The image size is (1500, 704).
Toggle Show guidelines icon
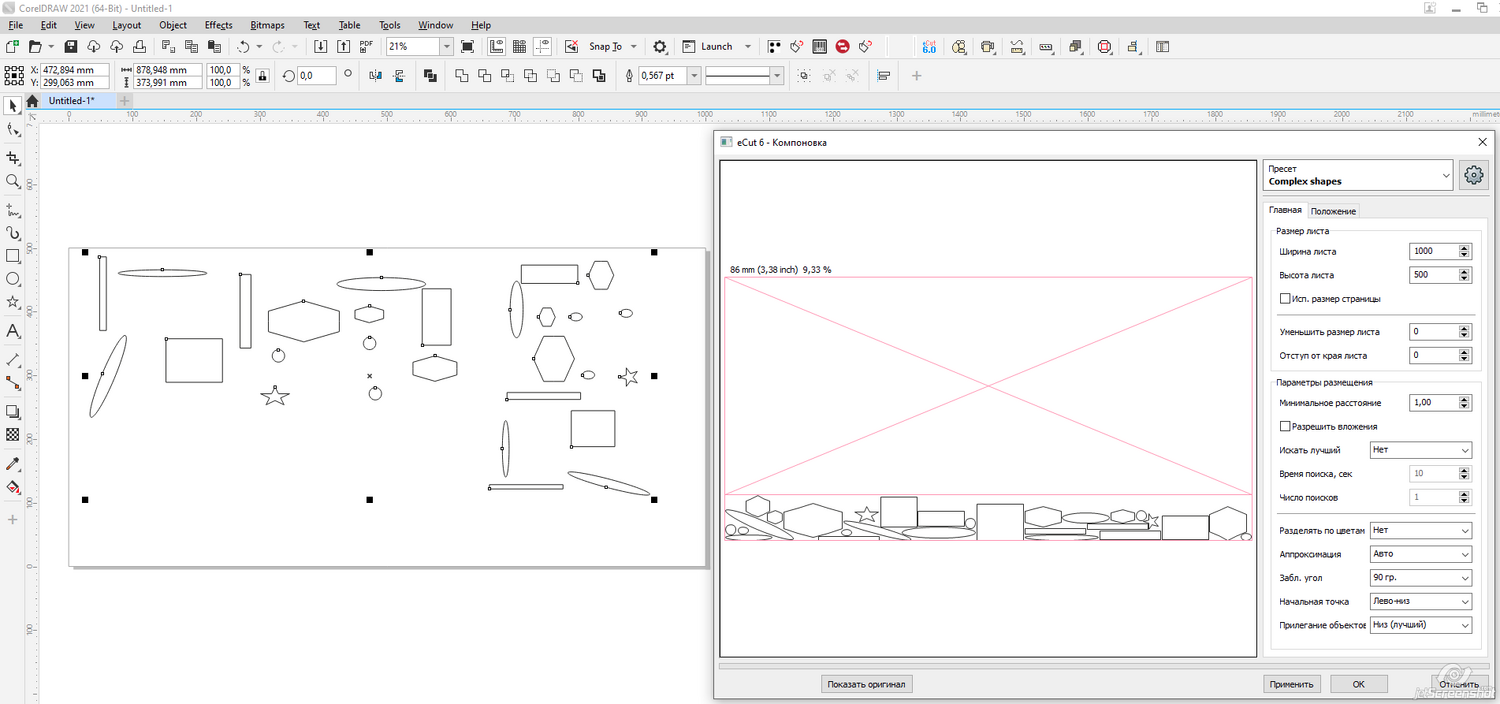click(543, 46)
